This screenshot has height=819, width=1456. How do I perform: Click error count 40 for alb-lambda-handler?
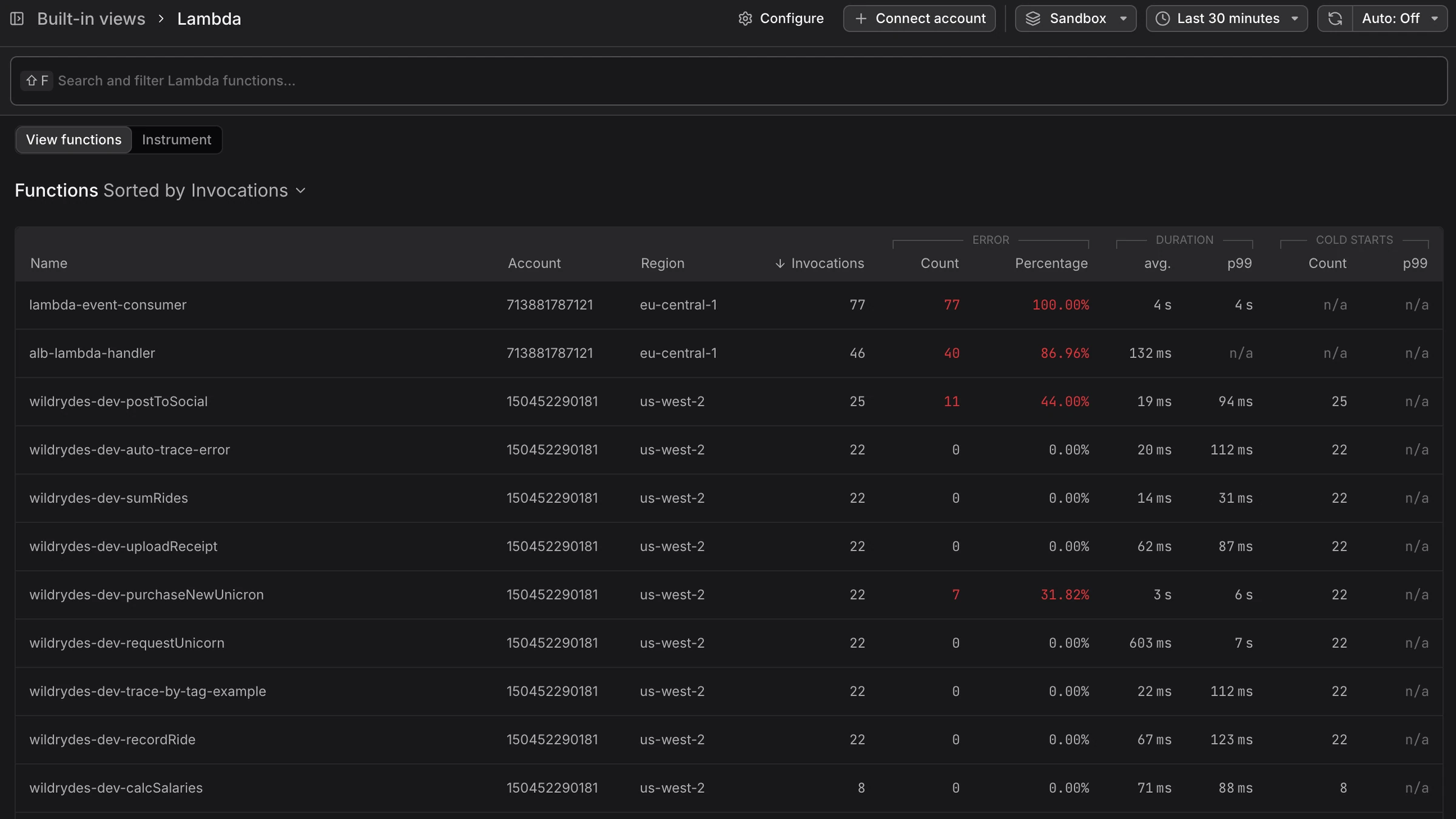951,353
